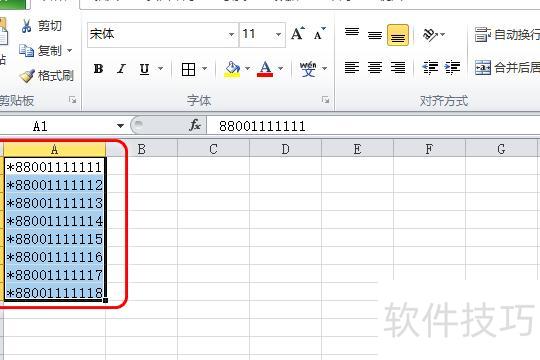Select the Format Painter (格式刷)
Screen dimensions: 540x360
coord(47,75)
